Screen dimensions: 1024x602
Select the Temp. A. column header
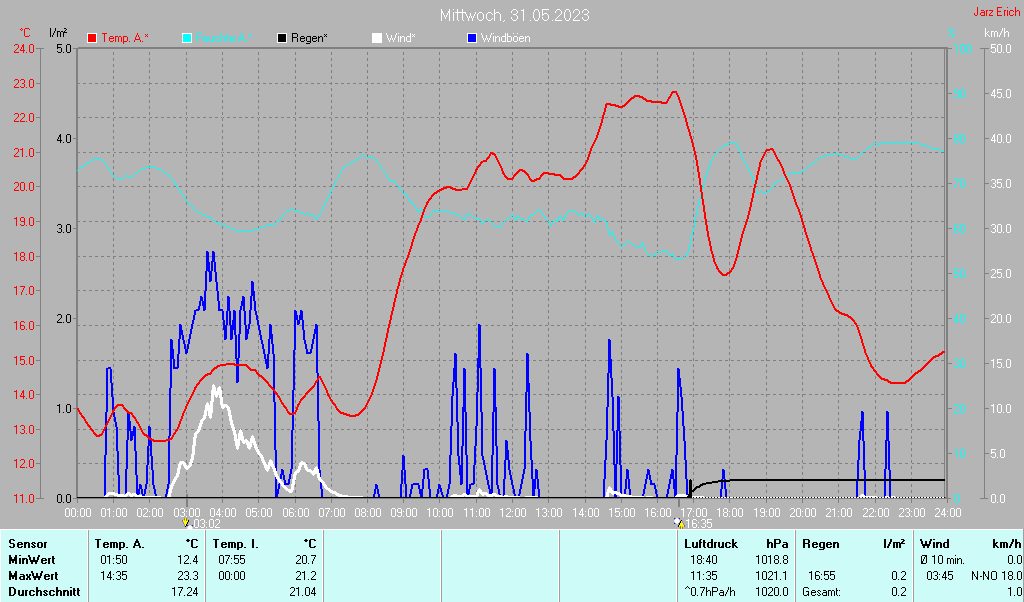click(119, 544)
